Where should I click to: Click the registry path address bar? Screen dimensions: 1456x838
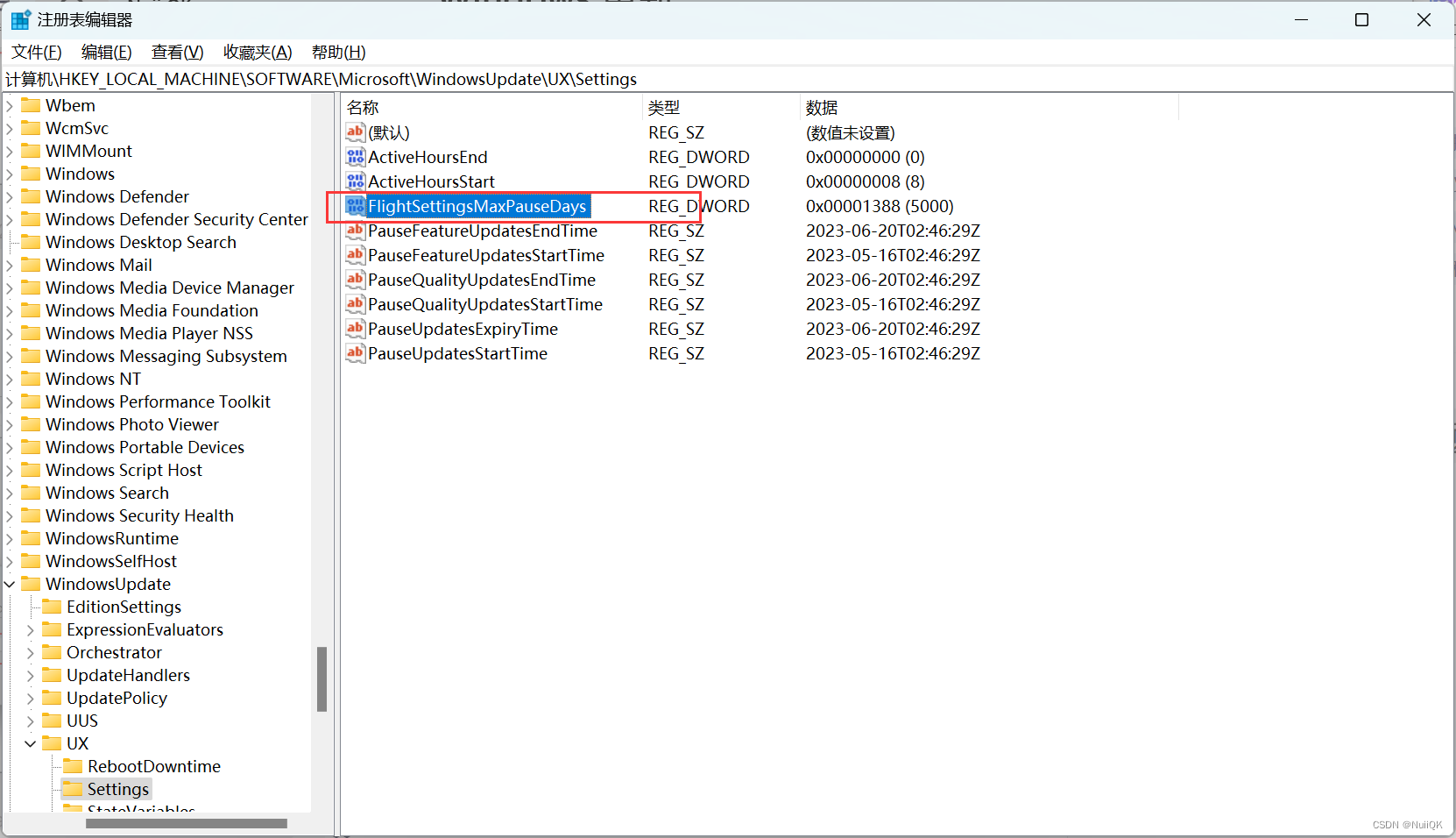727,80
